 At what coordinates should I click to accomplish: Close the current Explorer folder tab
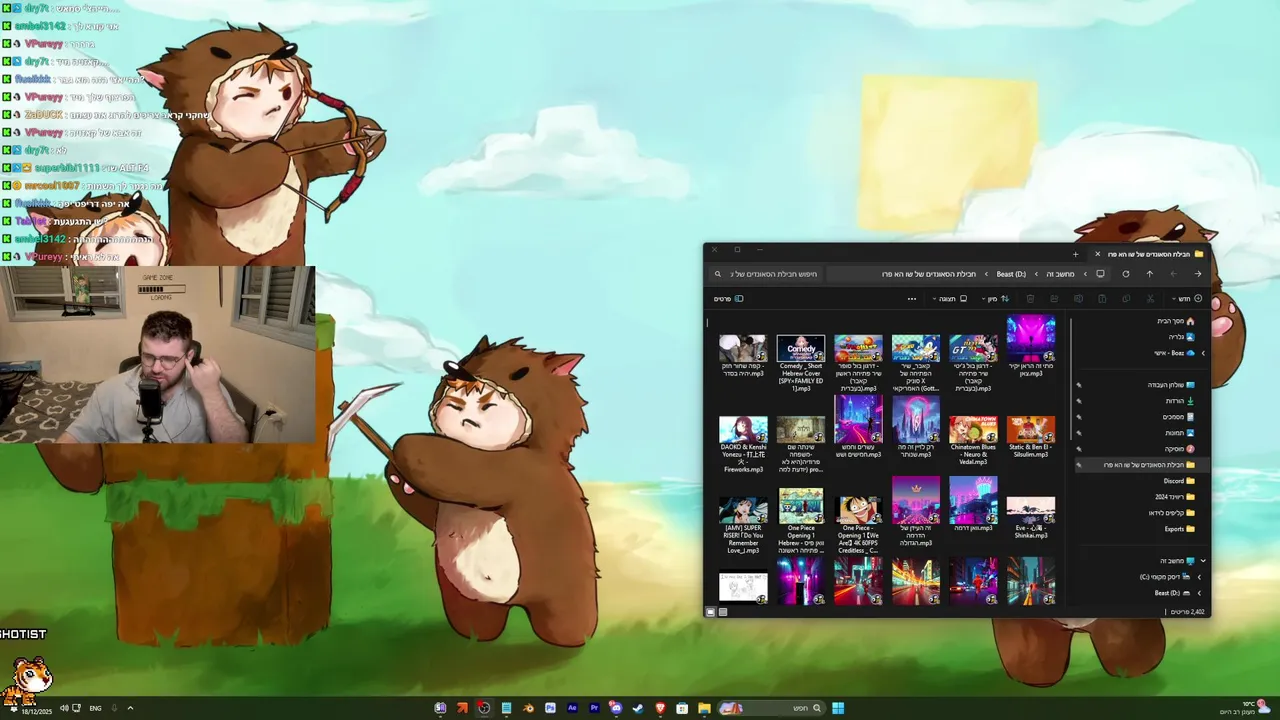click(x=1098, y=254)
